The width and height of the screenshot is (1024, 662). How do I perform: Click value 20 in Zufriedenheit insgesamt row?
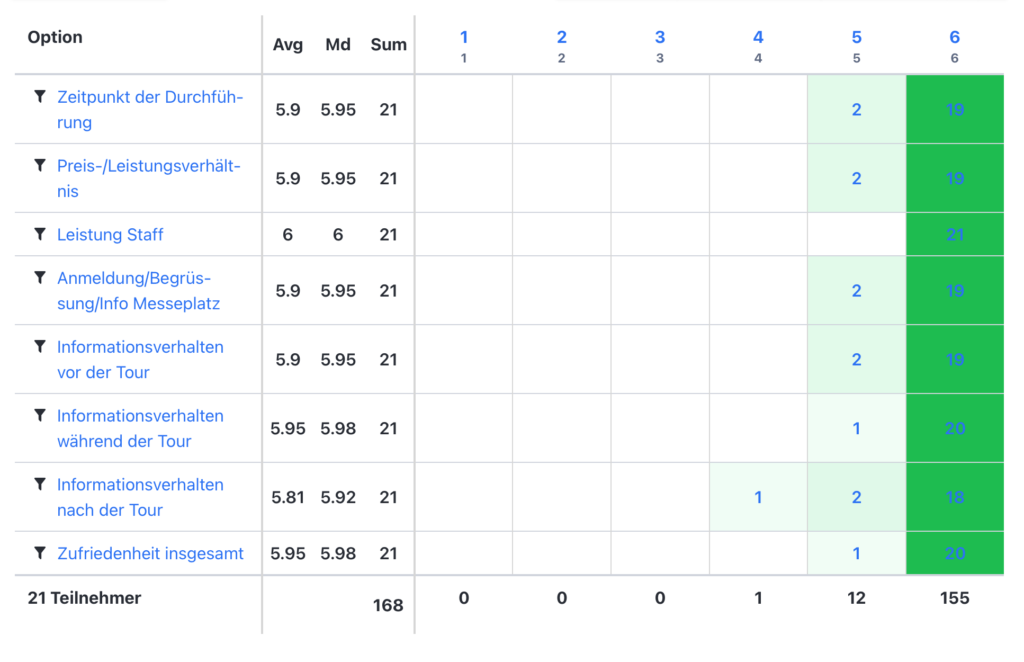955,554
